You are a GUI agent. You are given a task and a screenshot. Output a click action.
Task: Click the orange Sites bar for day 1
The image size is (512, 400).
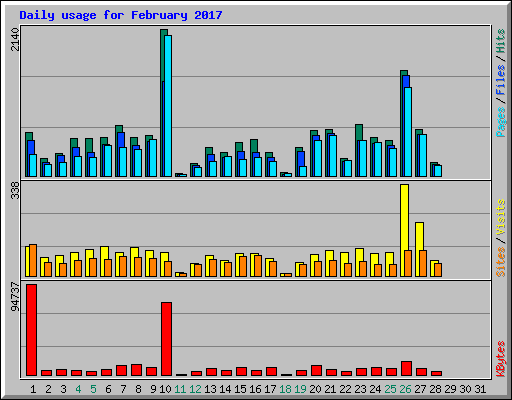point(33,260)
